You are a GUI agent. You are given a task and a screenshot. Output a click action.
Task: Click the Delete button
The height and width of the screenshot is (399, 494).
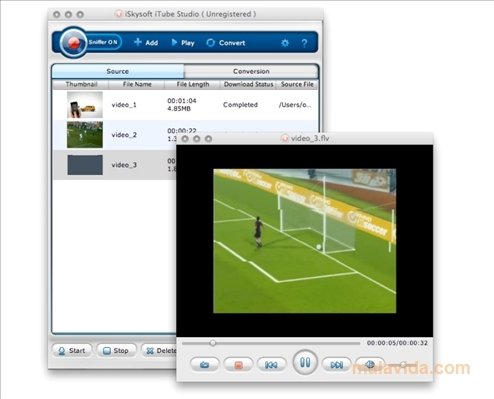click(x=159, y=351)
